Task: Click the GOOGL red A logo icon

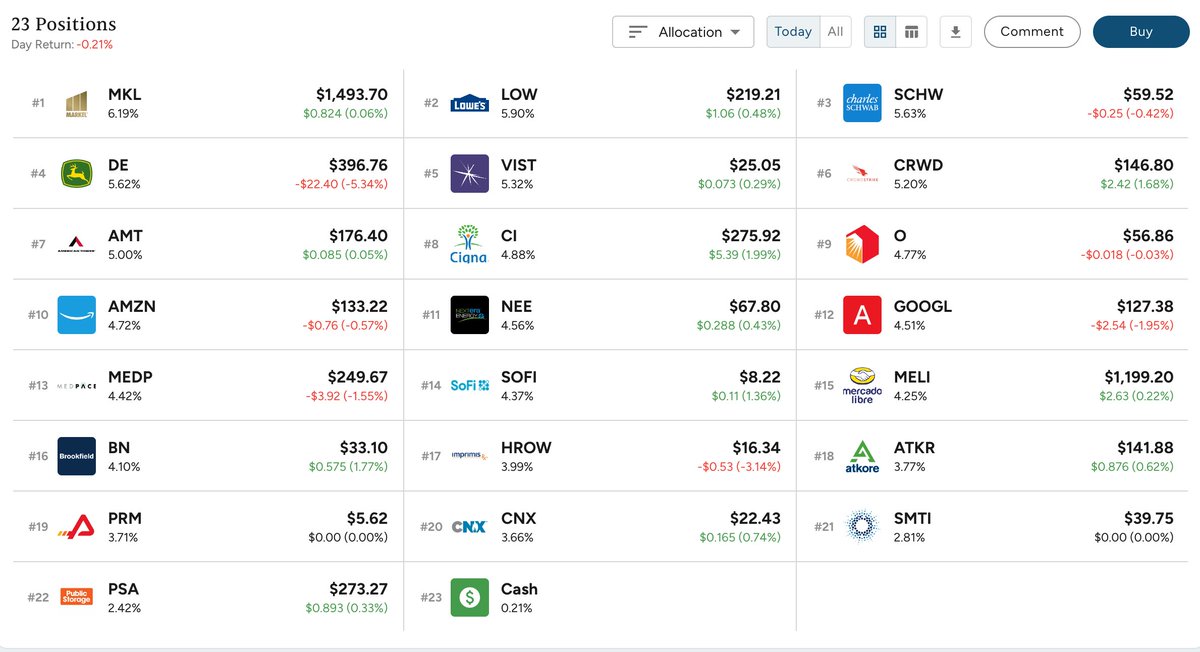Action: pyautogui.click(x=862, y=315)
